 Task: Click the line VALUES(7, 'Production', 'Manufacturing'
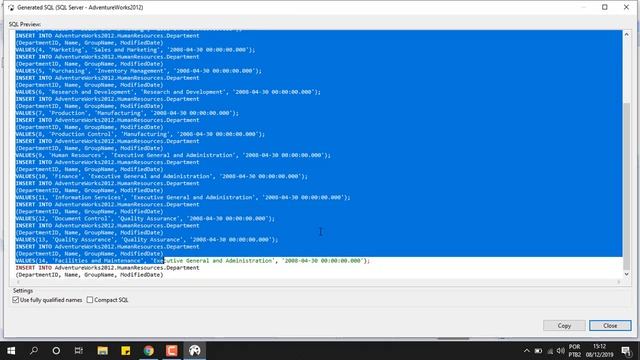127,113
